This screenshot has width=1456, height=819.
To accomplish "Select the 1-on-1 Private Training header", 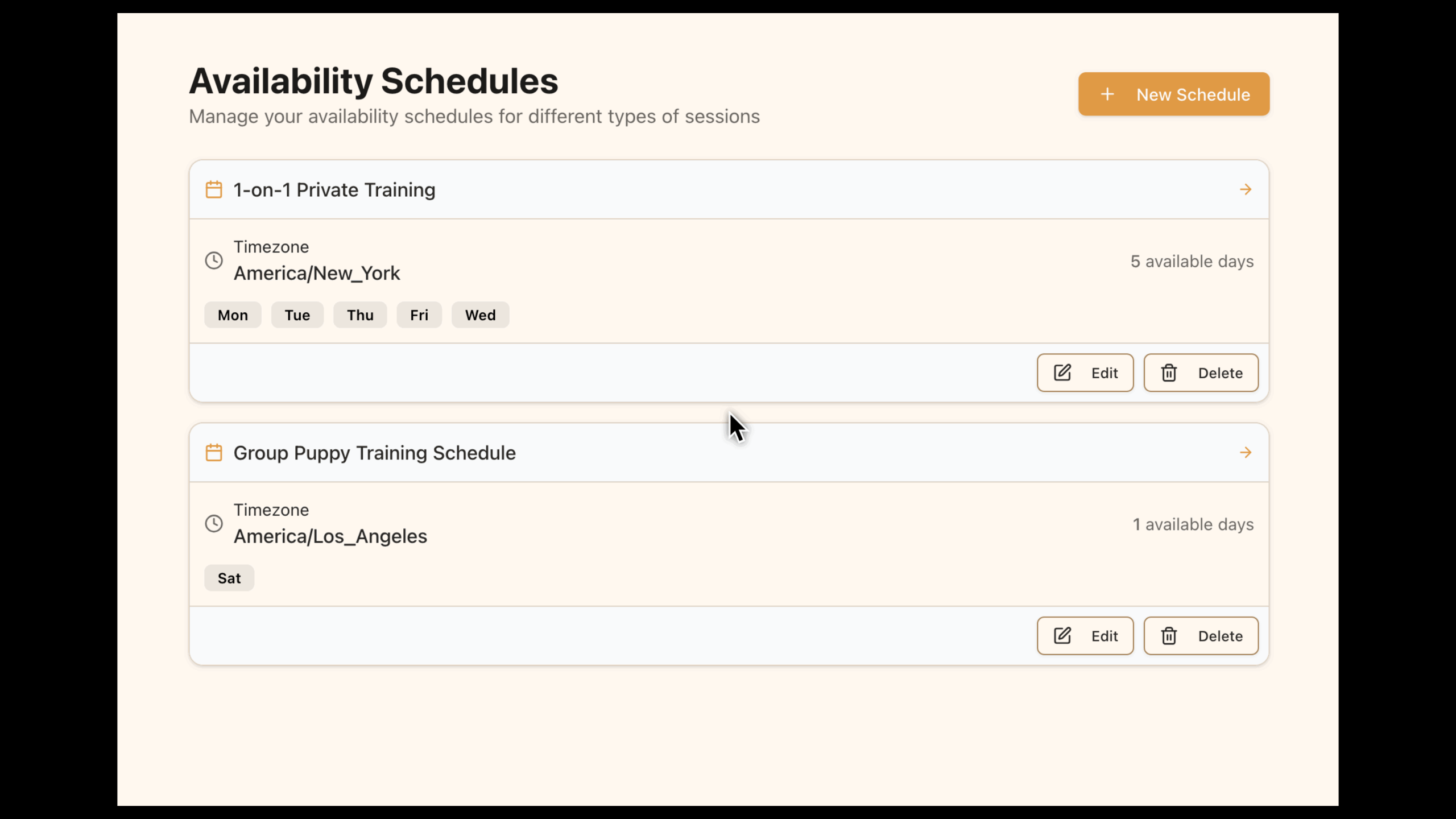I will click(334, 189).
